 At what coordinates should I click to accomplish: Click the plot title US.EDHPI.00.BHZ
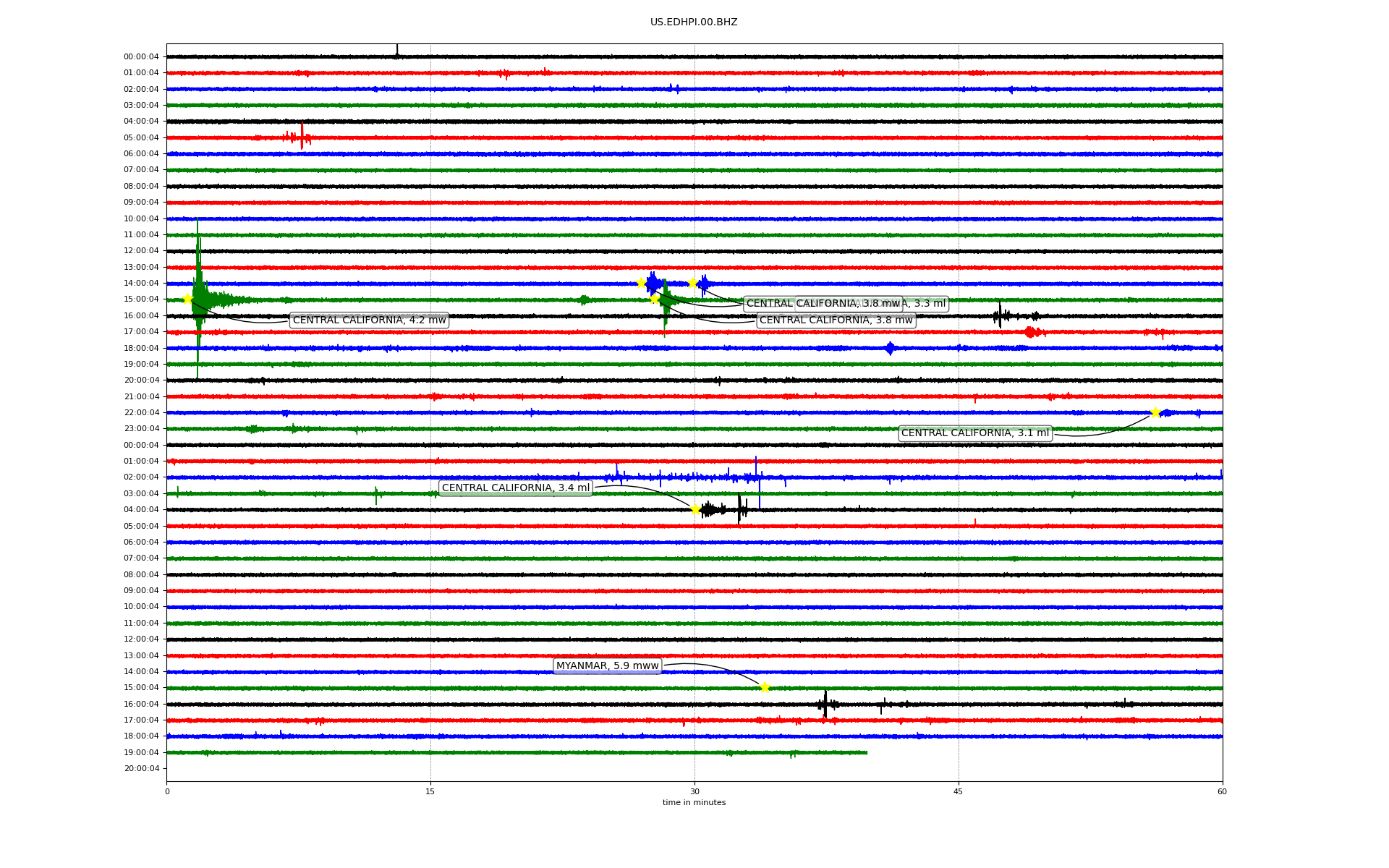coord(693,22)
